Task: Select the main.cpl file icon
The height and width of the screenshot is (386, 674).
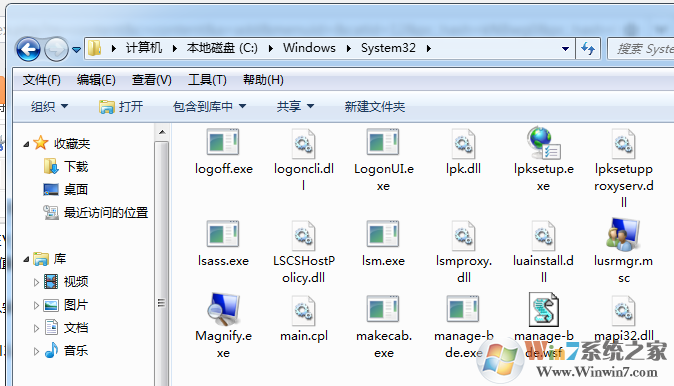Action: pos(303,310)
